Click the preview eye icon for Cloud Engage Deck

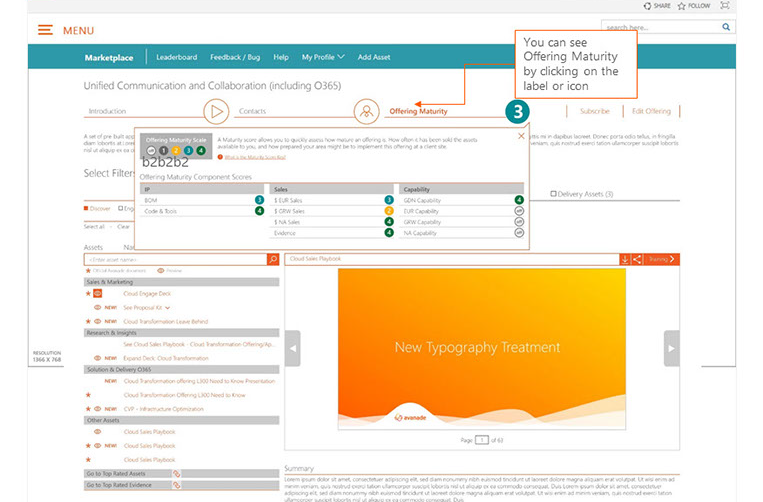(x=98, y=294)
